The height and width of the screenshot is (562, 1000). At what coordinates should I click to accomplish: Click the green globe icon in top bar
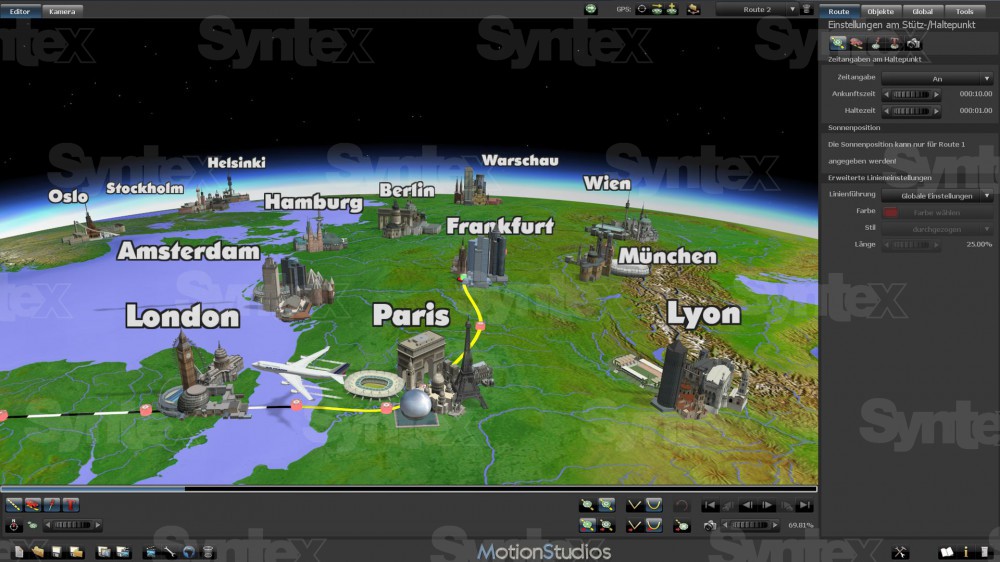tap(591, 9)
